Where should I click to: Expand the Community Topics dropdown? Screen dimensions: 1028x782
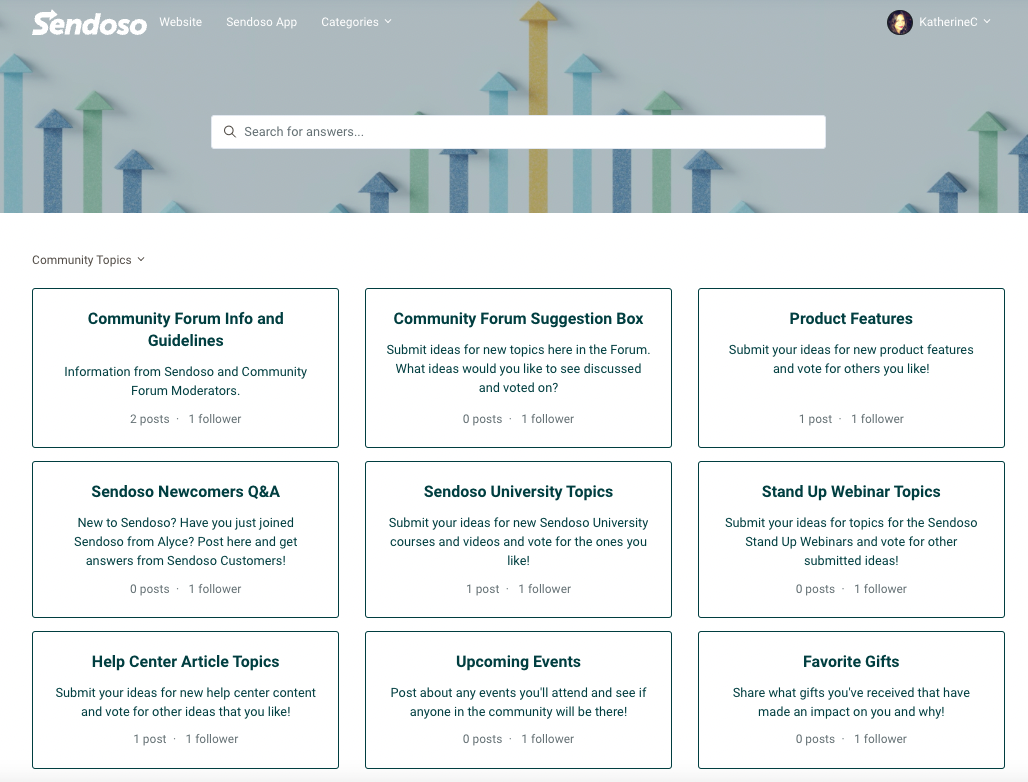click(89, 260)
